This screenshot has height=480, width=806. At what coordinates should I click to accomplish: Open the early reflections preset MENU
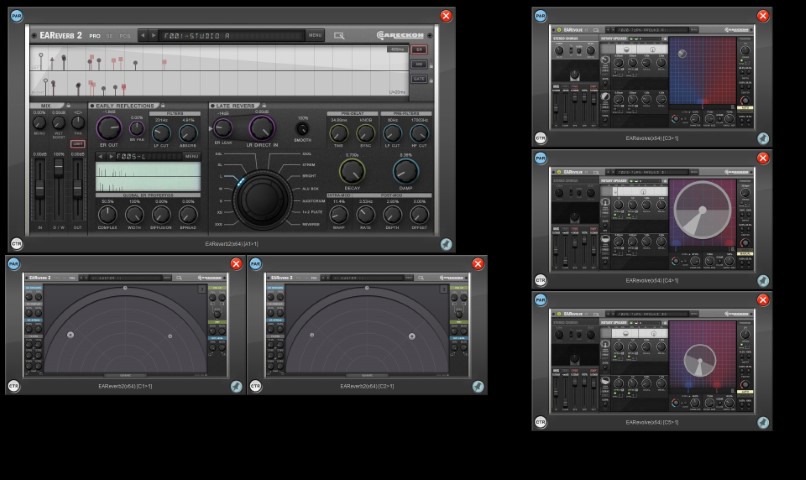tap(191, 156)
